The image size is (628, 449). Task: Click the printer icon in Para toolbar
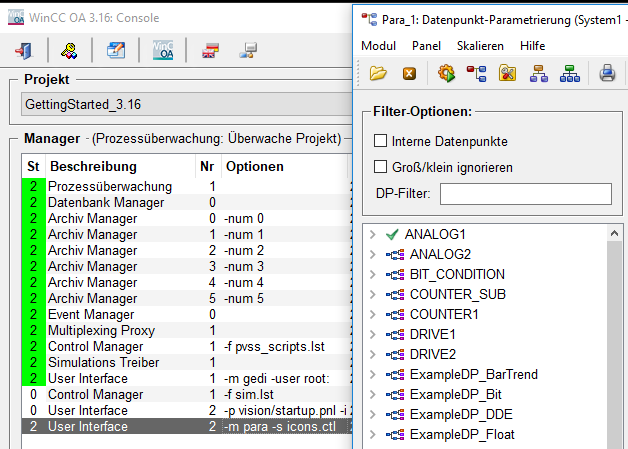pos(606,72)
